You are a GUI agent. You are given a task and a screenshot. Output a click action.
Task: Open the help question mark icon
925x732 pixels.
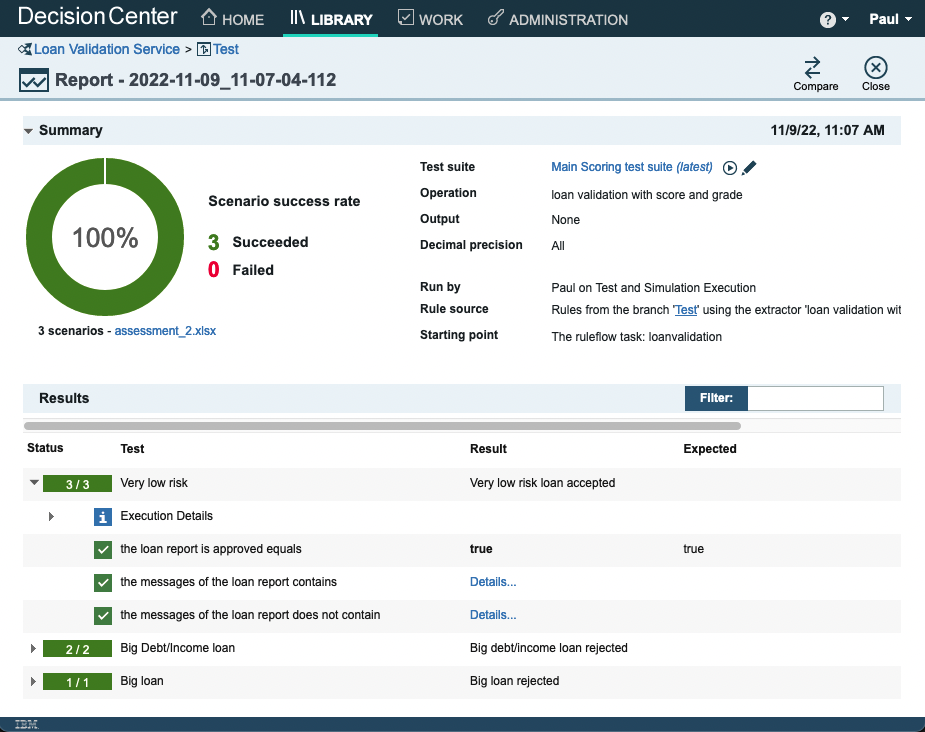(x=828, y=20)
